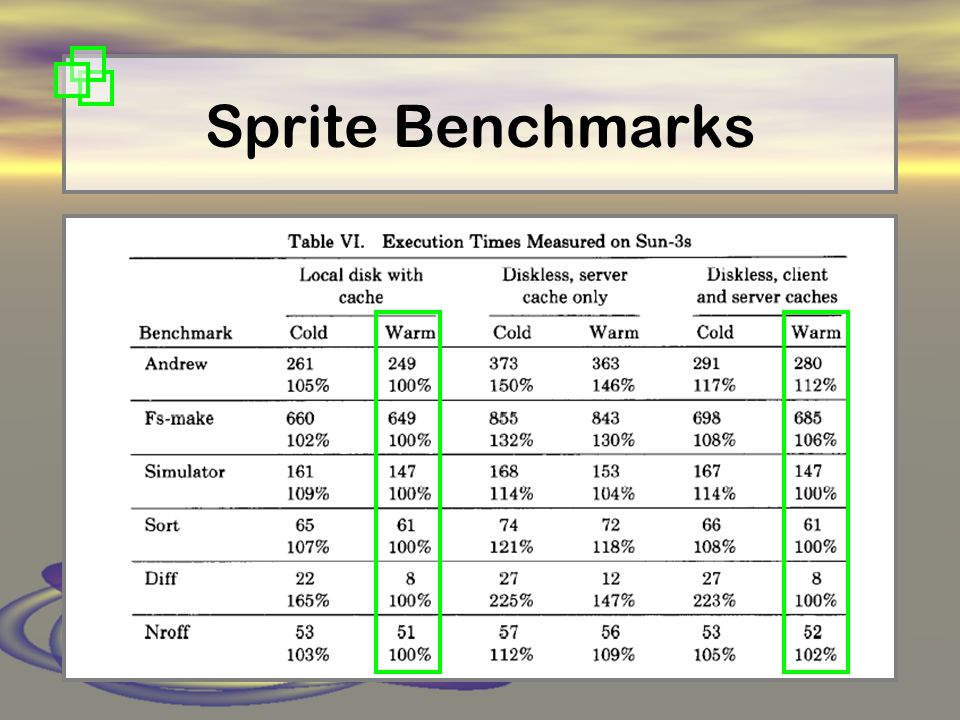This screenshot has width=960, height=720.
Task: Click the value "843" in the Fs-make row
Action: 606,418
